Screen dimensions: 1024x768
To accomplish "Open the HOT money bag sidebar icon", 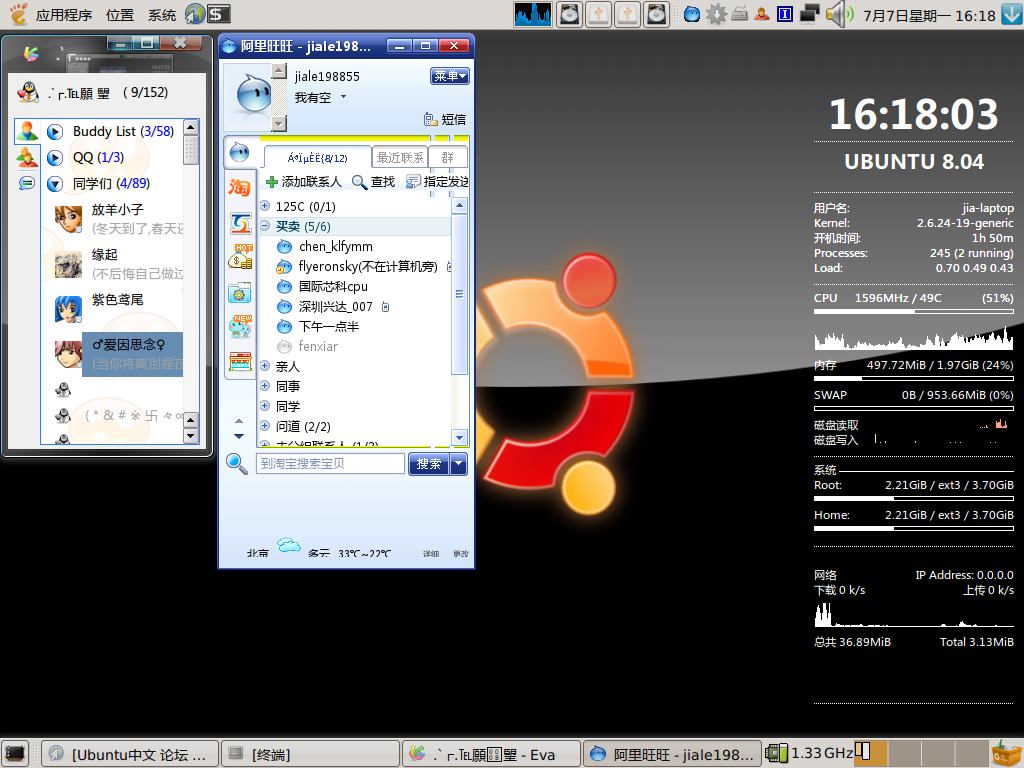I will [240, 257].
